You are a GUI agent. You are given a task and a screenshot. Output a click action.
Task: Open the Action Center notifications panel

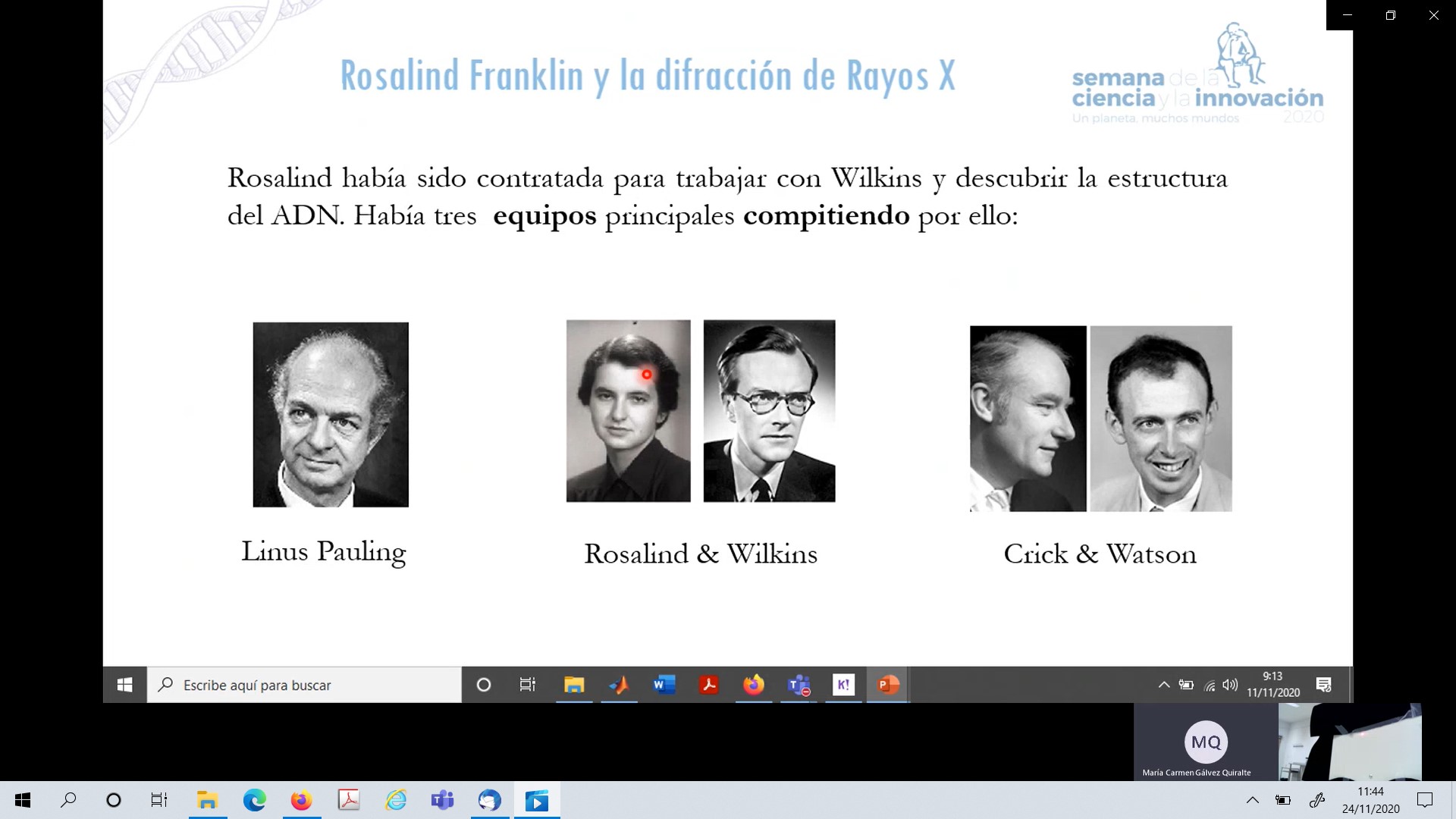pos(1425,800)
